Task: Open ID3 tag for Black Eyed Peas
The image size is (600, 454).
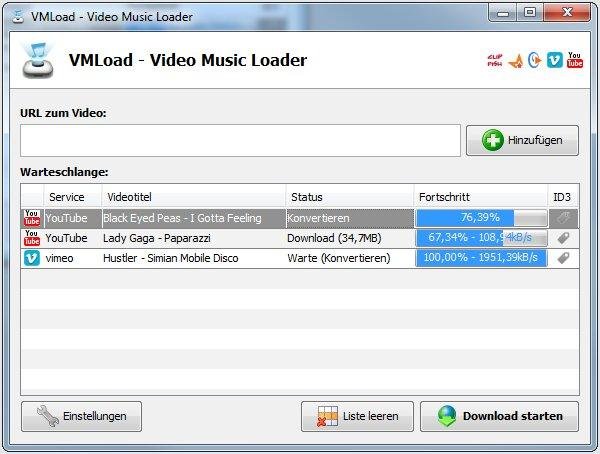Action: tap(563, 218)
